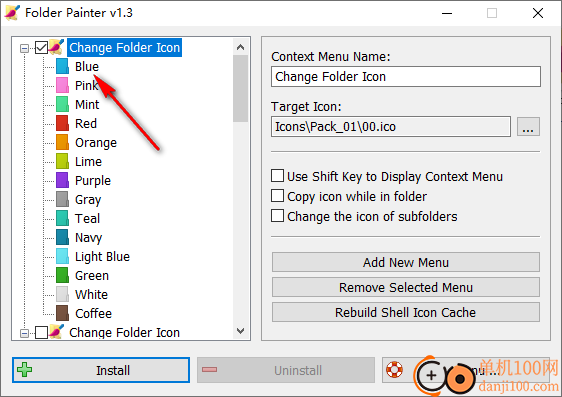The width and height of the screenshot is (562, 397).
Task: Click the blue folder icon beside Blue
Action: 62,66
